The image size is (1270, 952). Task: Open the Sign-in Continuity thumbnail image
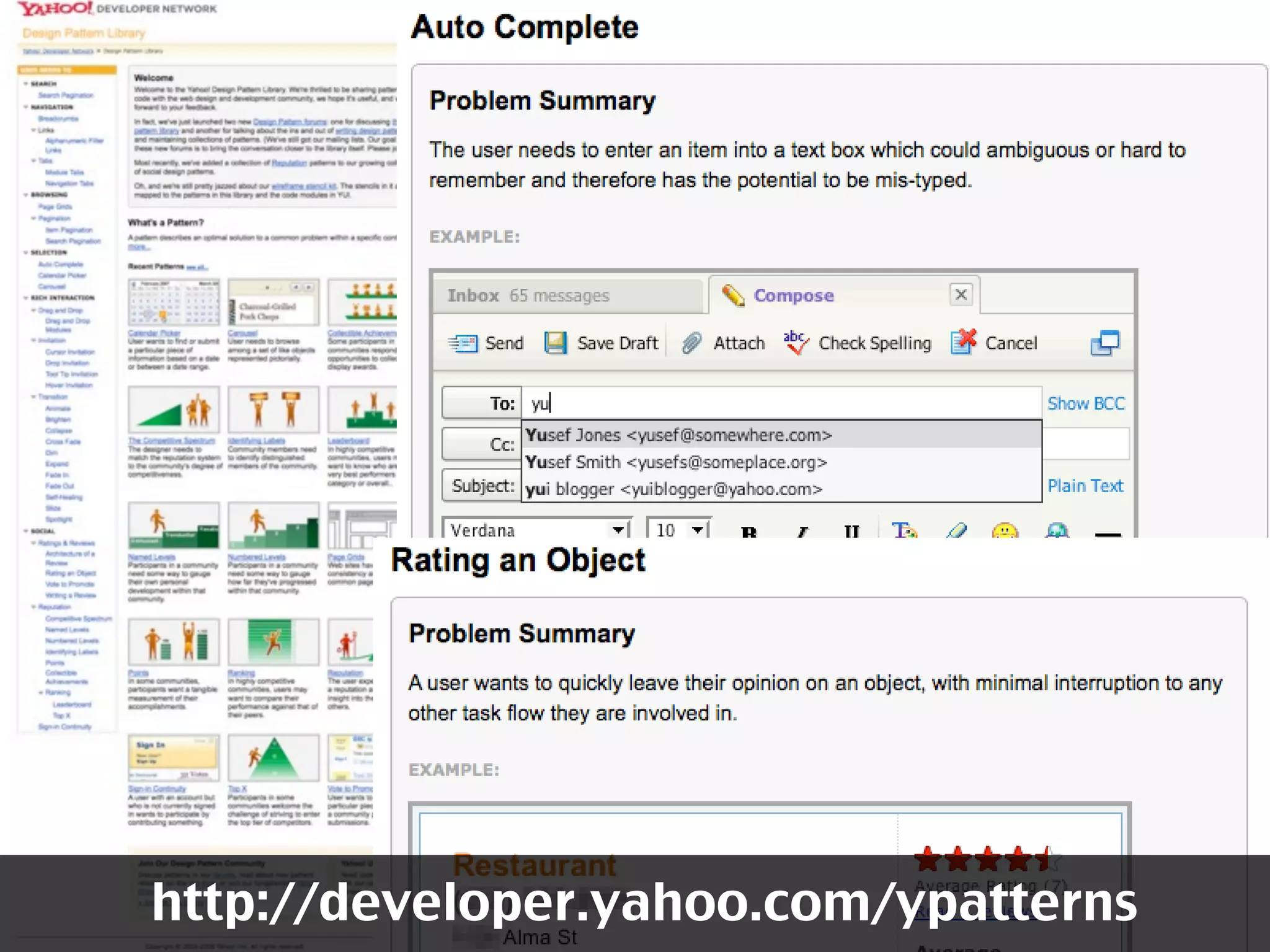click(x=174, y=758)
